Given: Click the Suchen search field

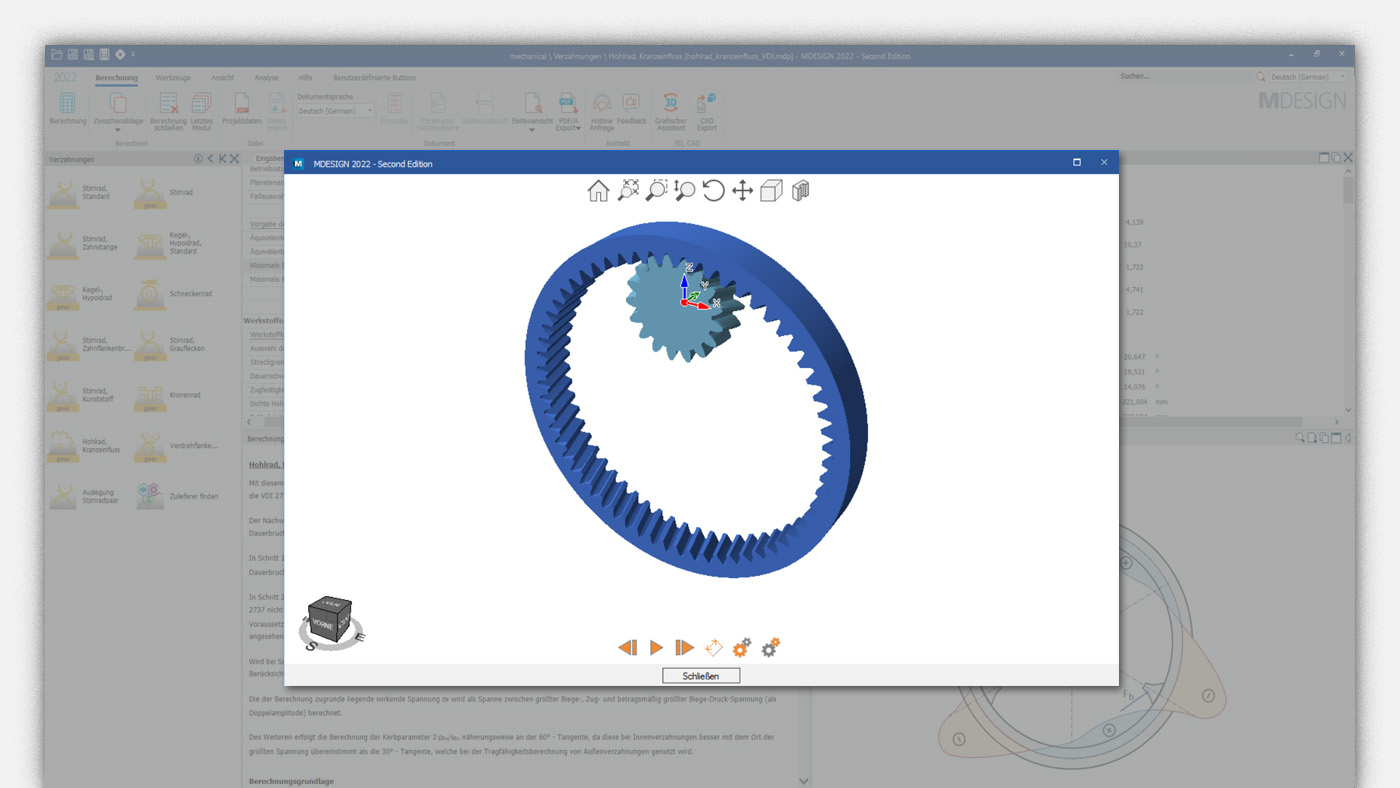Looking at the screenshot, I should [x=1185, y=76].
